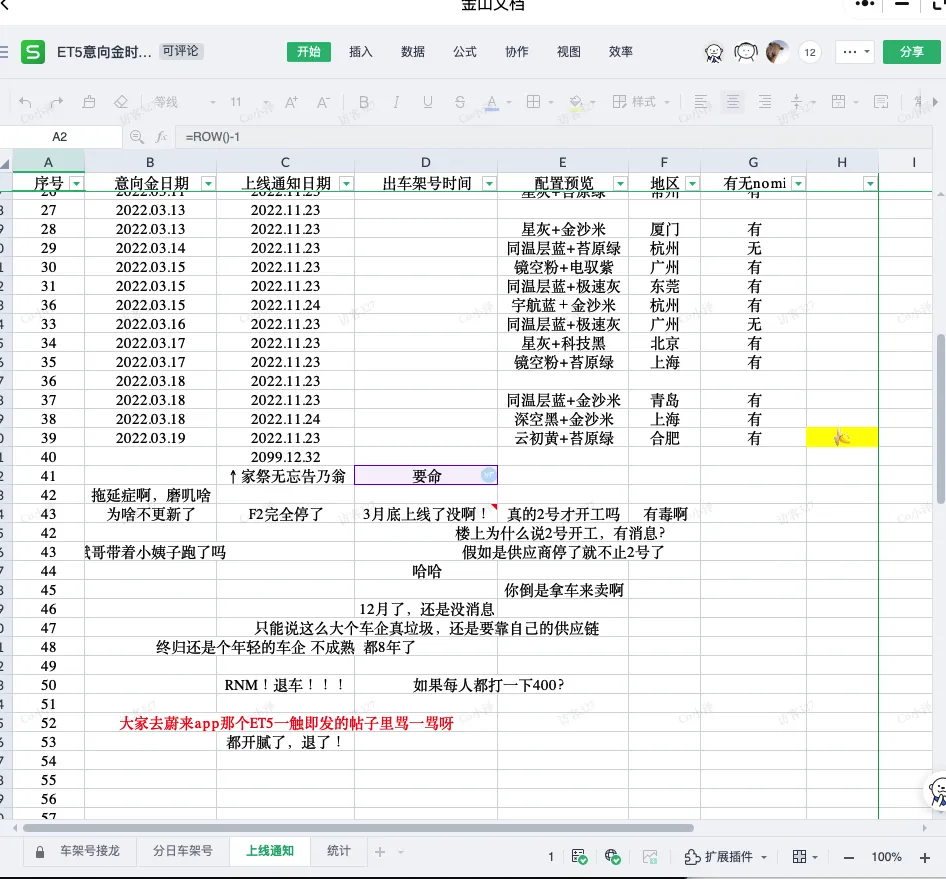This screenshot has width=946, height=879.
Task: Click the green 分享 share button
Action: (x=912, y=52)
